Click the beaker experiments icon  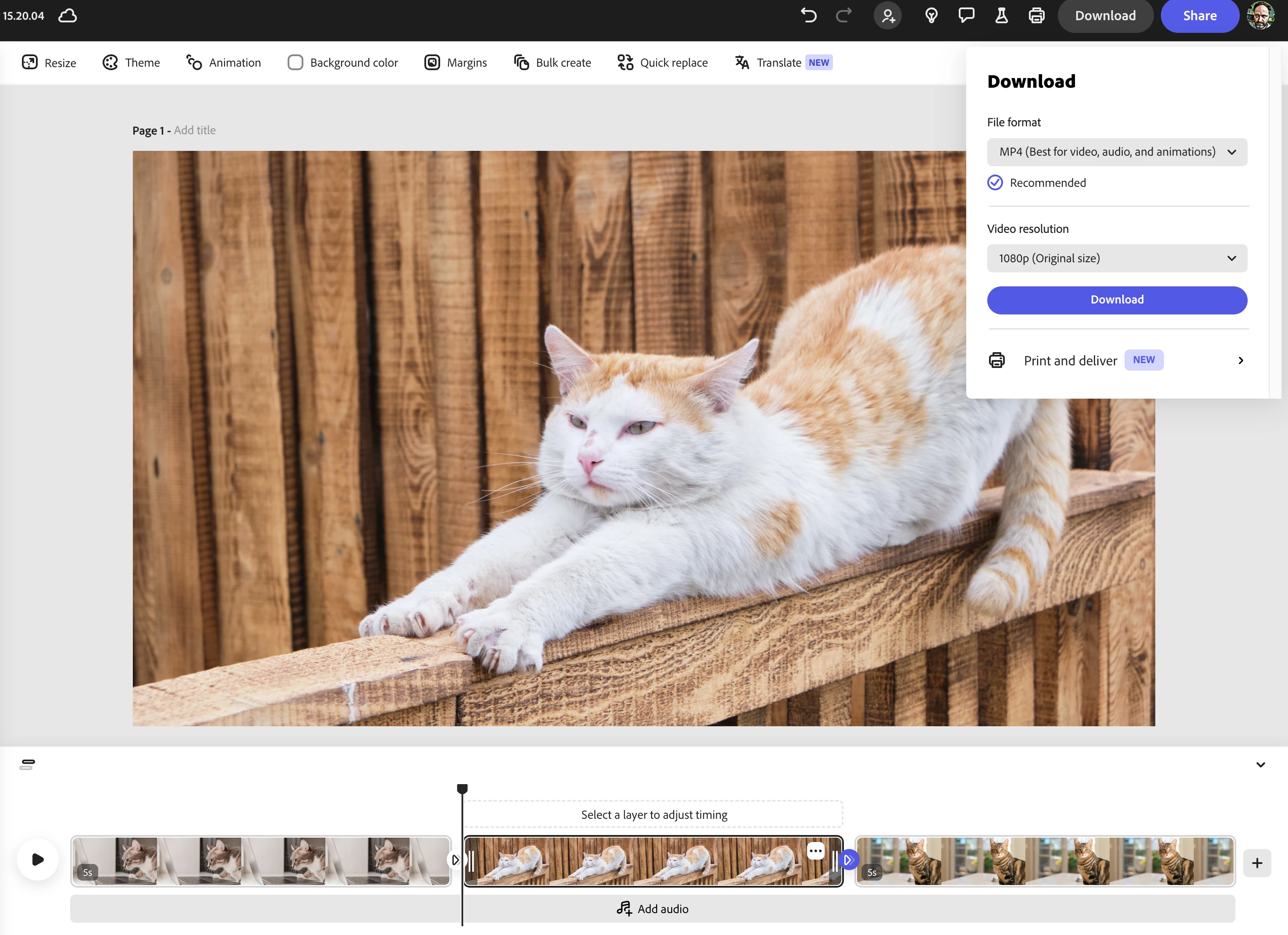click(x=1001, y=15)
